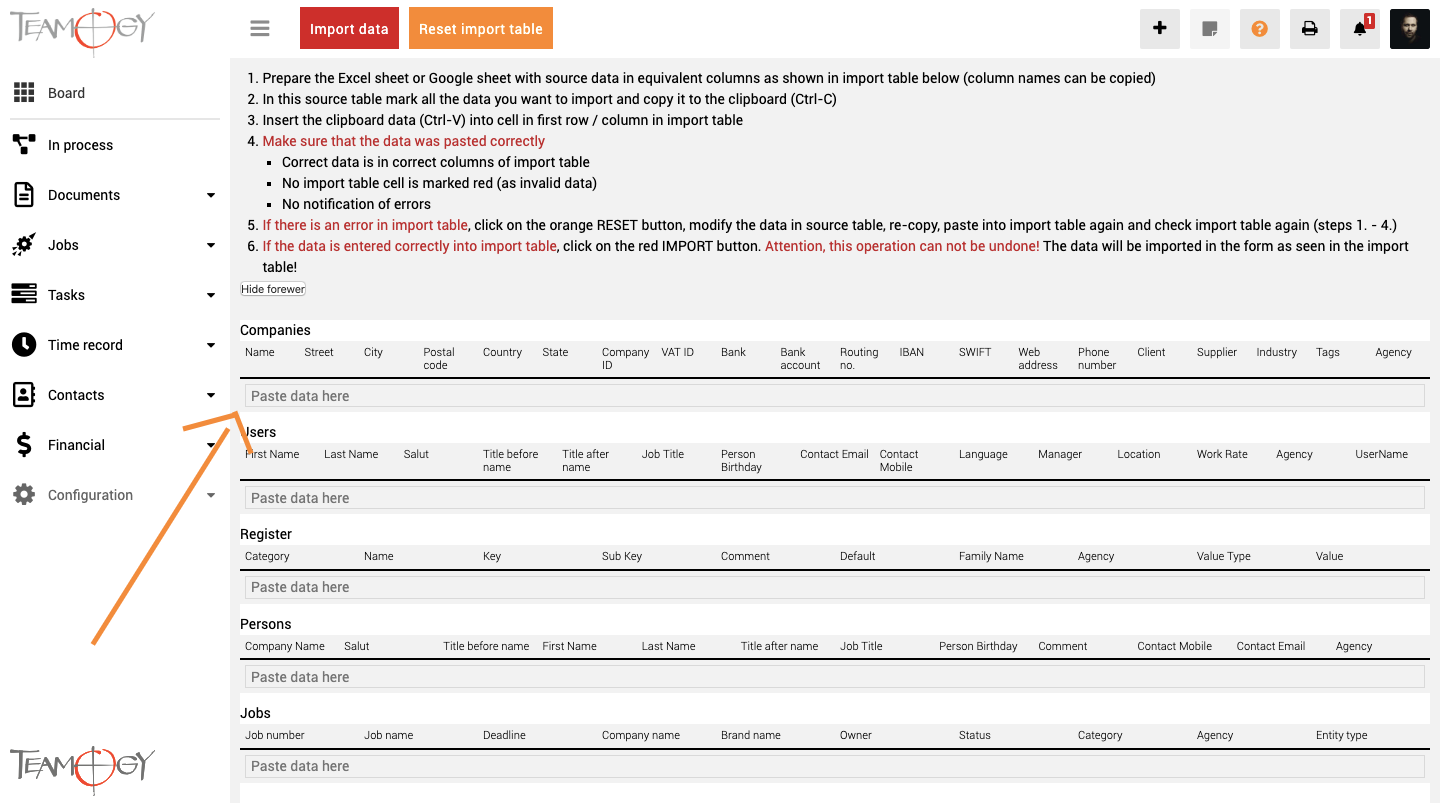The height and width of the screenshot is (803, 1440).
Task: Click the Tasks list icon
Action: pyautogui.click(x=24, y=295)
